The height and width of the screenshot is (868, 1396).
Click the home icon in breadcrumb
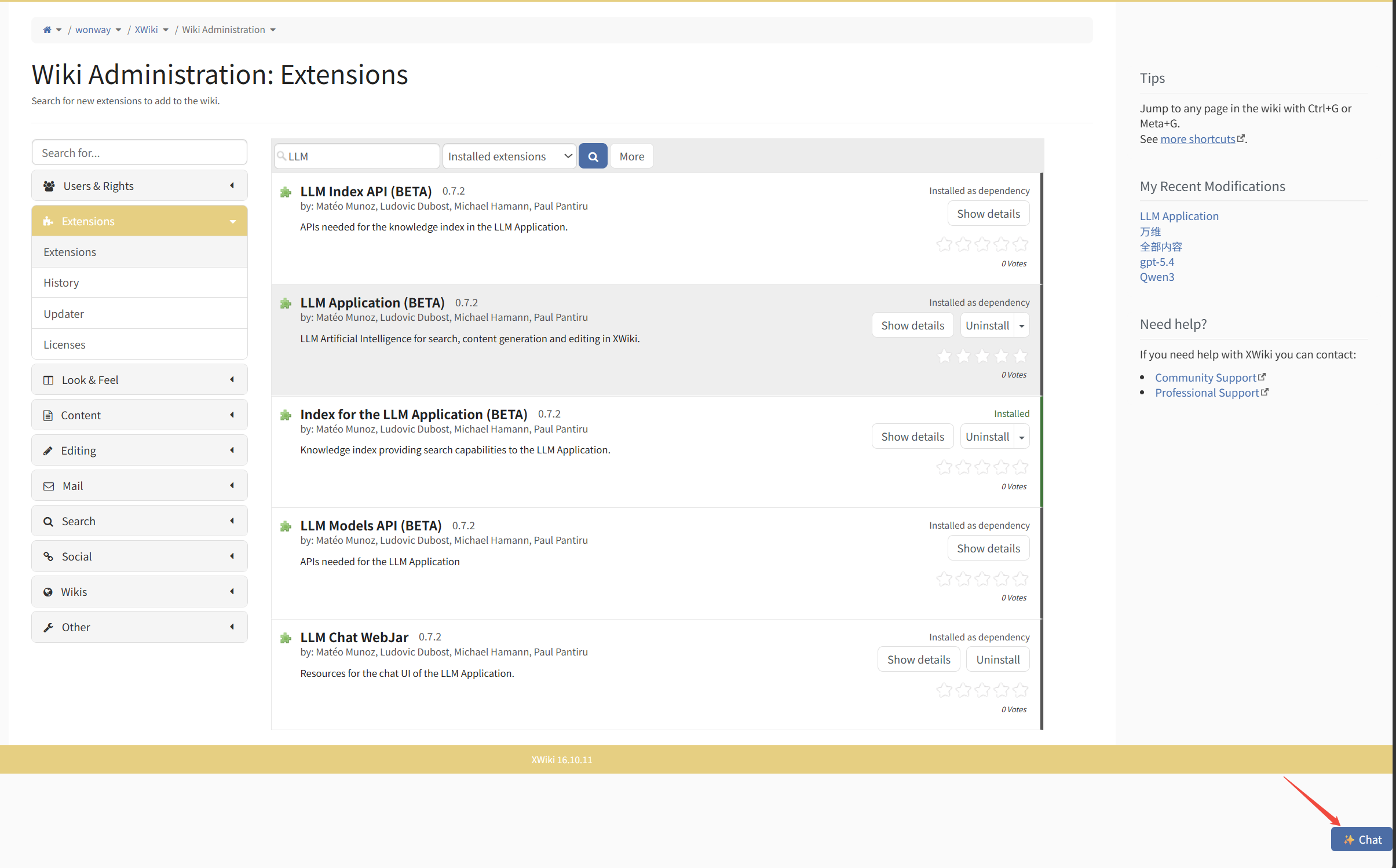[x=47, y=30]
